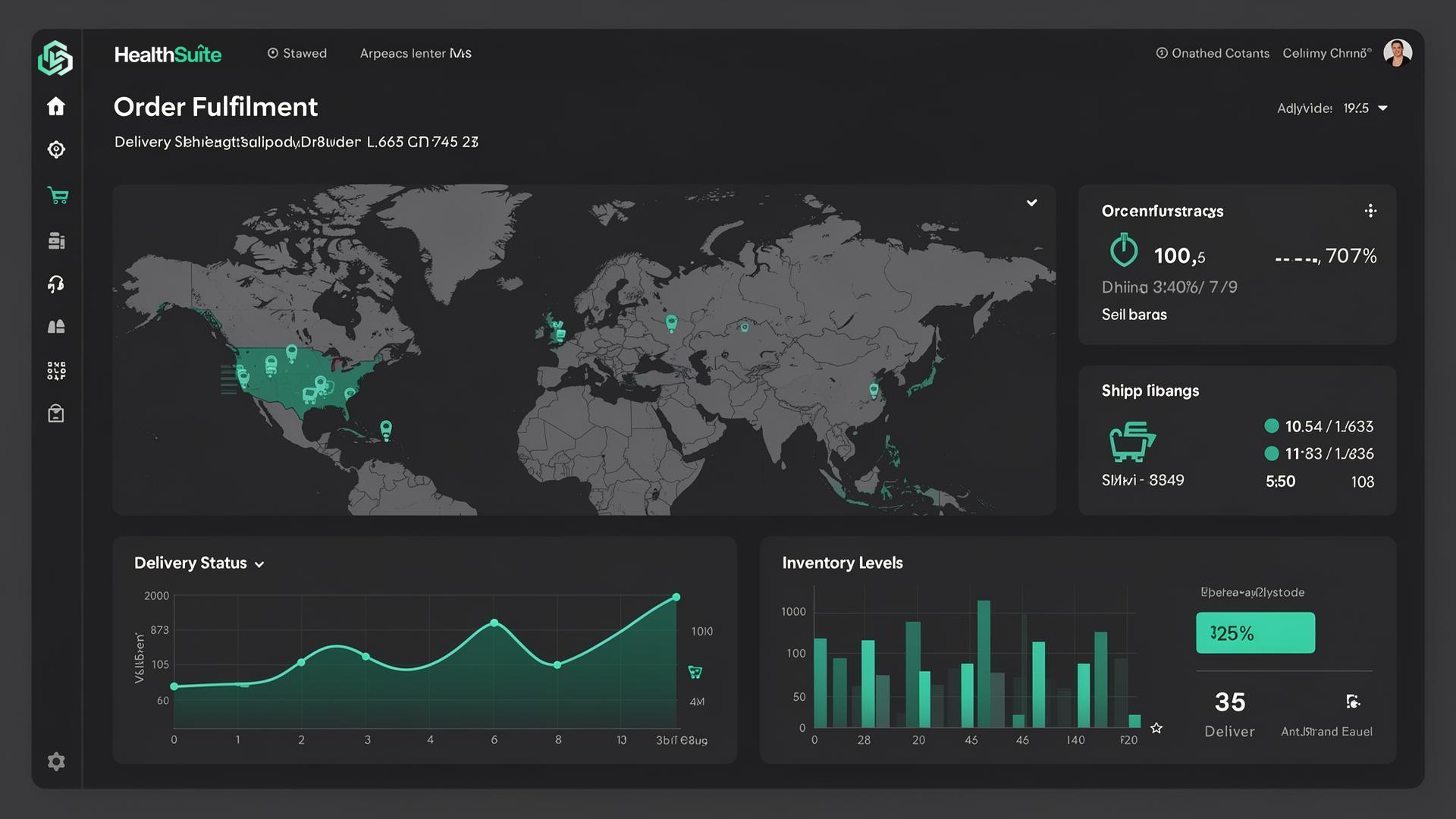
Task: Open the headset support icon in sidebar
Action: [55, 284]
